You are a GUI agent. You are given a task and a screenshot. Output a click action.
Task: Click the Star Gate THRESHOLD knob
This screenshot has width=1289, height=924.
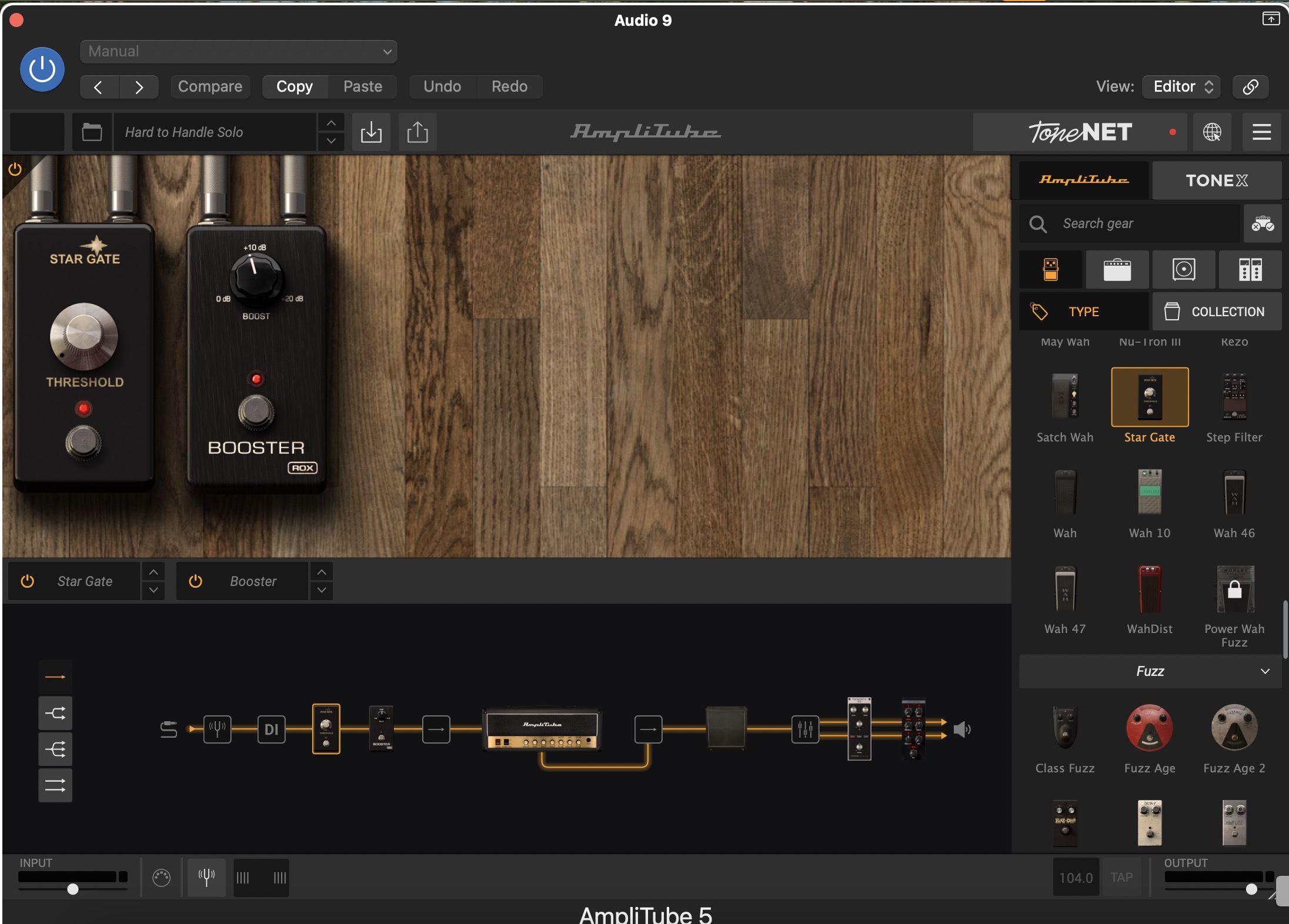pos(84,337)
